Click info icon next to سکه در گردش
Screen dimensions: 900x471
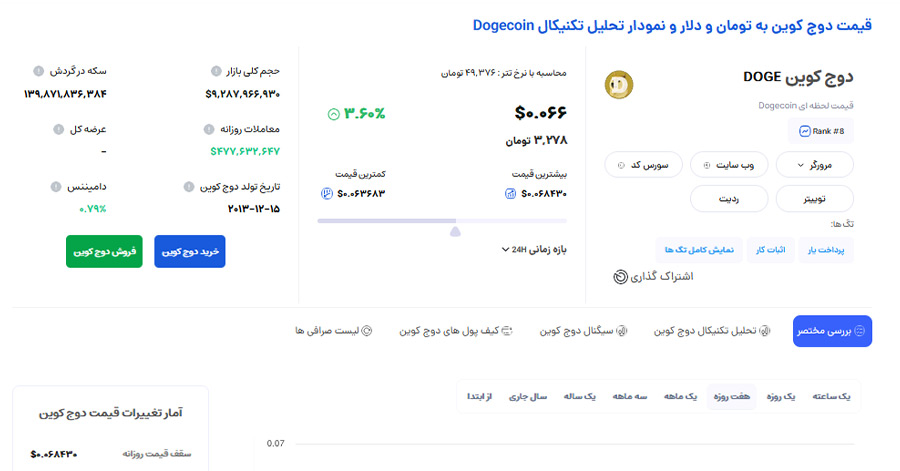pyautogui.click(x=38, y=71)
